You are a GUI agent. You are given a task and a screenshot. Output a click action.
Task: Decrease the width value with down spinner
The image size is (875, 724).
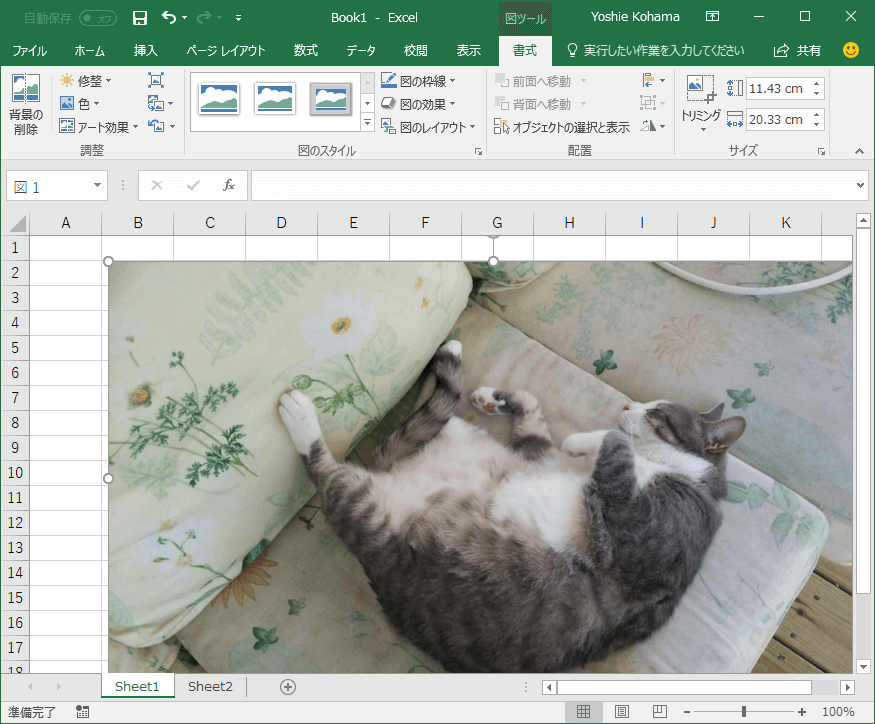pyautogui.click(x=816, y=124)
